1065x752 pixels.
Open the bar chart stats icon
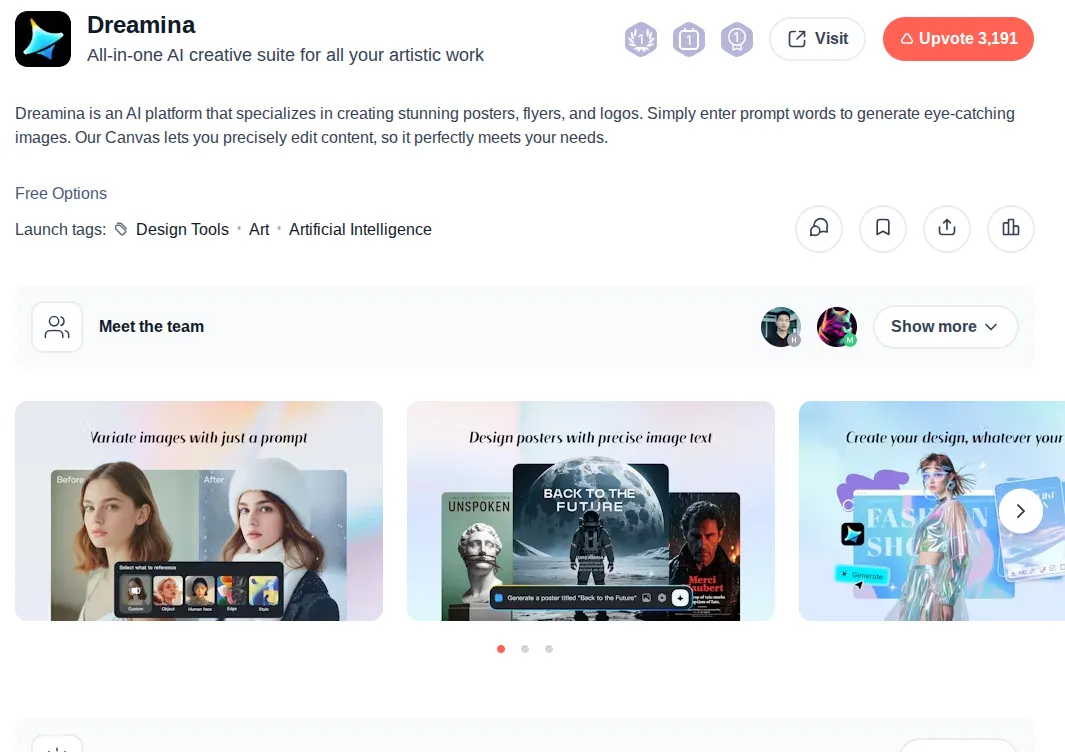tap(1011, 228)
